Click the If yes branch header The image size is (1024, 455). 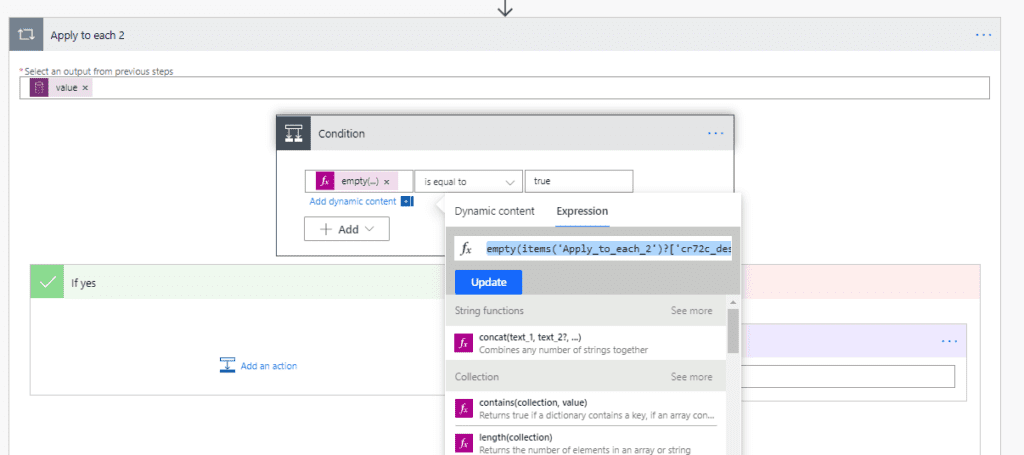coord(238,282)
